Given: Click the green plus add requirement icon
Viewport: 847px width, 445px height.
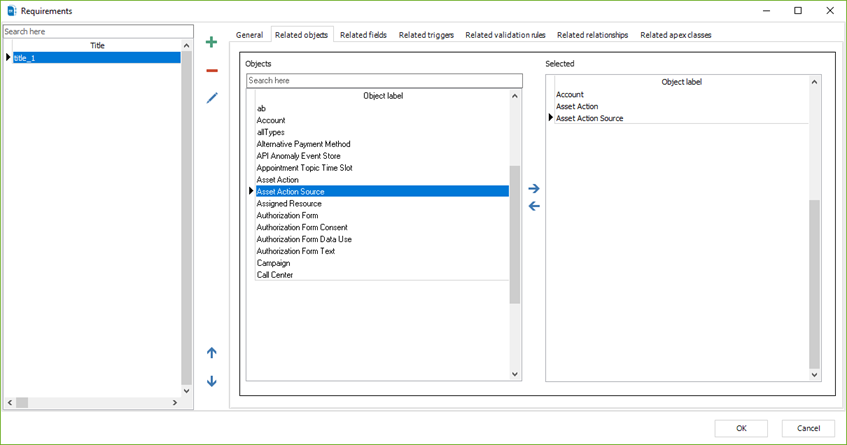Looking at the screenshot, I should tap(211, 42).
